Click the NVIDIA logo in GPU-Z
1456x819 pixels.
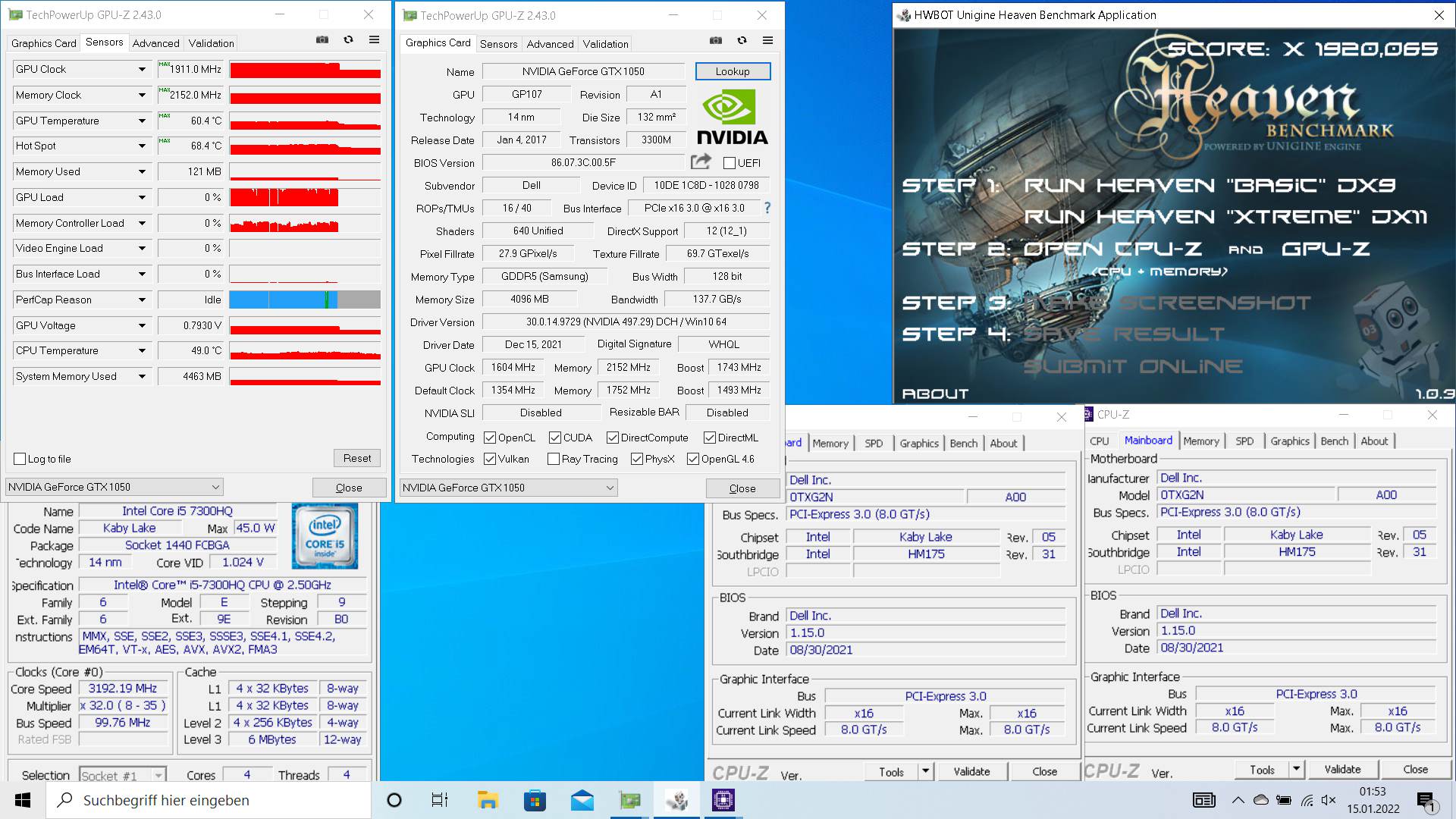point(732,117)
